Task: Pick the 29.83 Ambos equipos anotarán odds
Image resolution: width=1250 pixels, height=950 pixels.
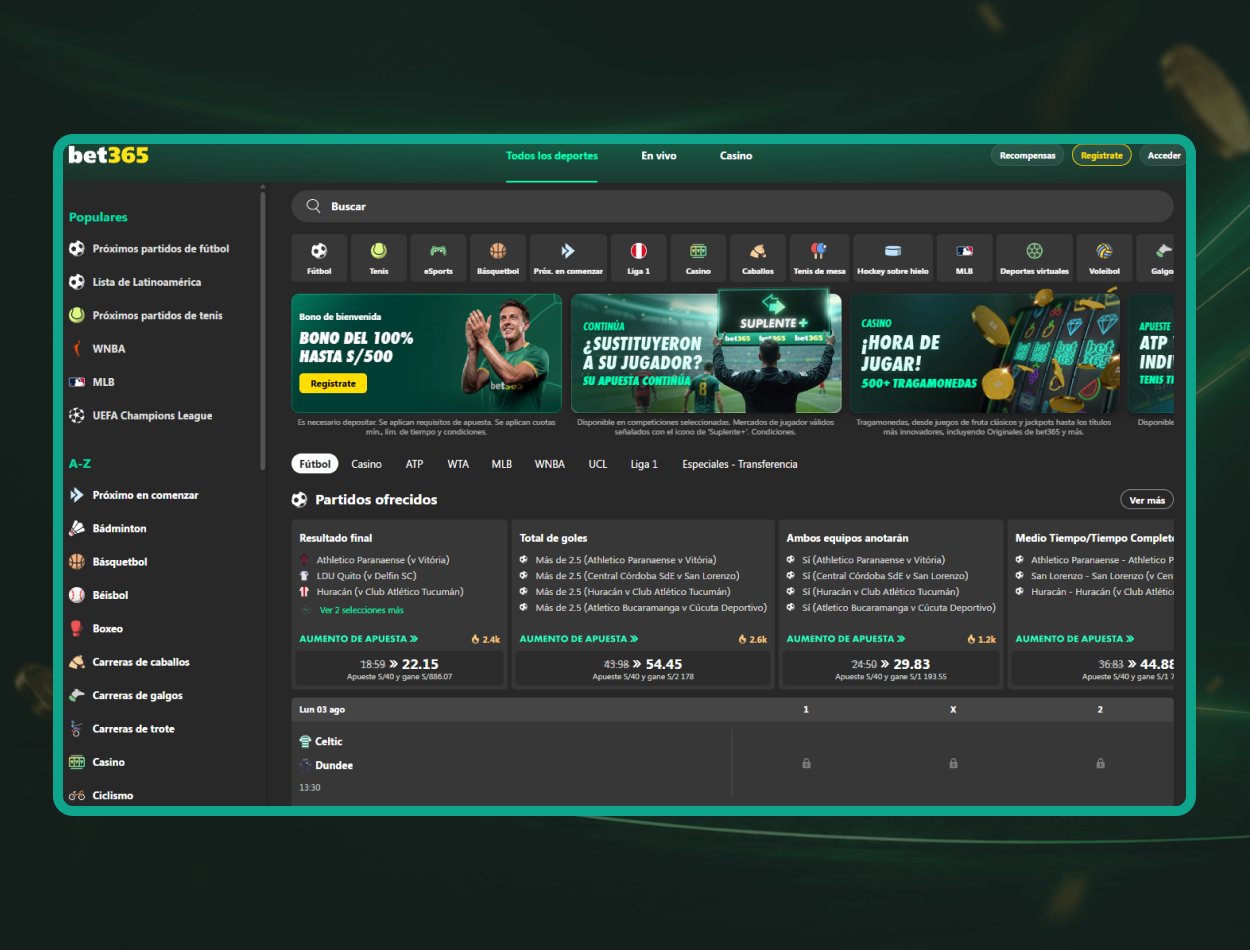Action: (x=890, y=668)
